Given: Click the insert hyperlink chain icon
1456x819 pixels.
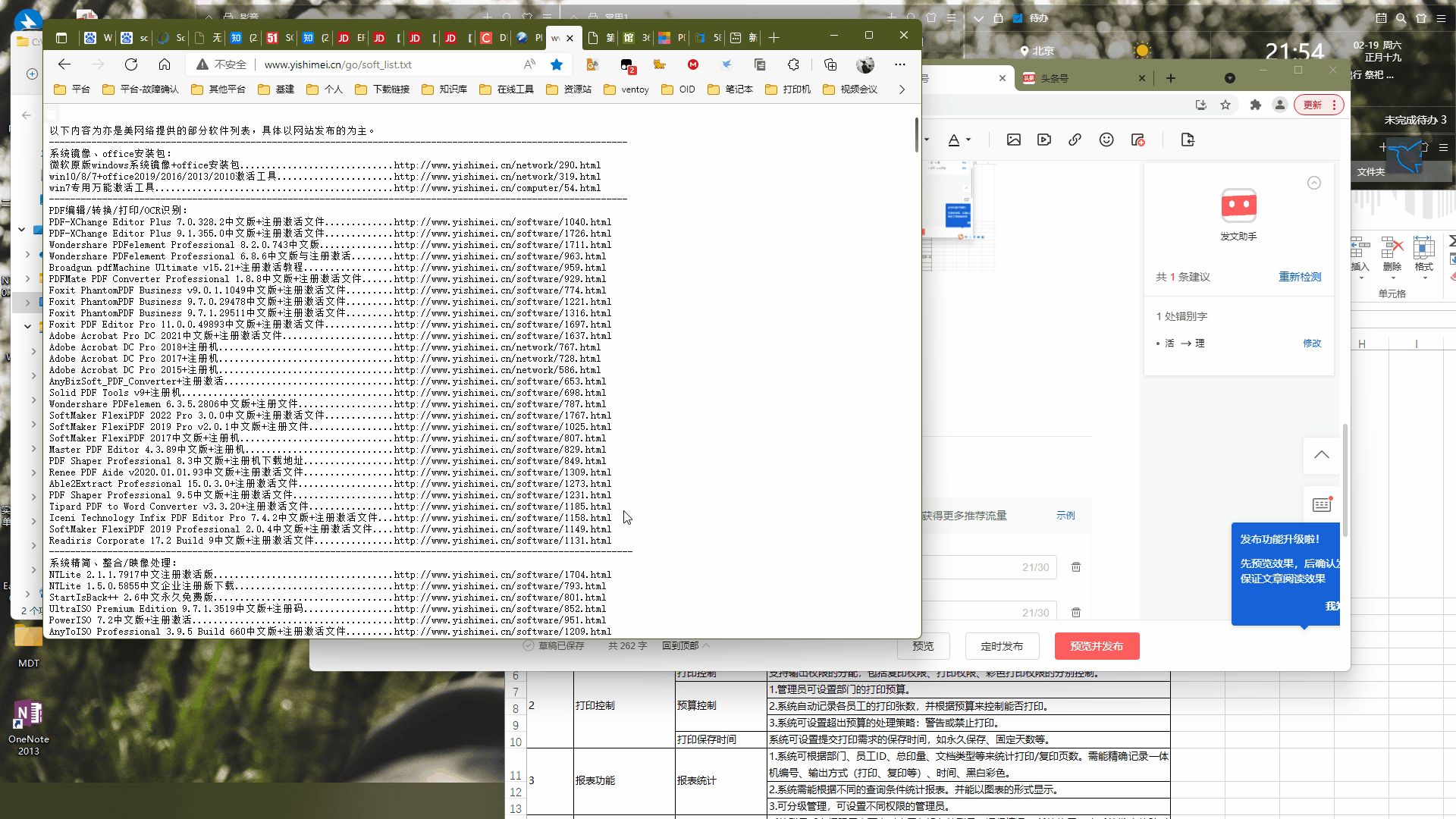Looking at the screenshot, I should [1075, 140].
